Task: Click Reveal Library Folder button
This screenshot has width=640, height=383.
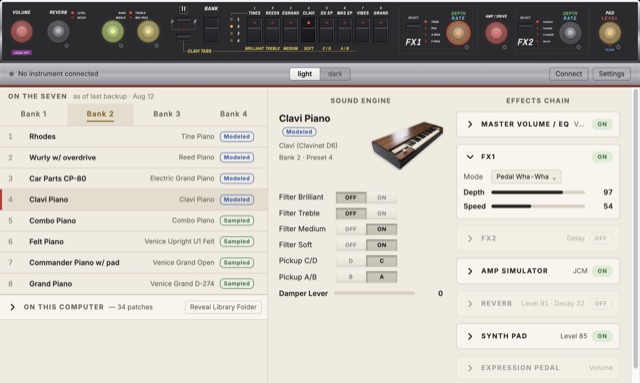Action: point(223,307)
